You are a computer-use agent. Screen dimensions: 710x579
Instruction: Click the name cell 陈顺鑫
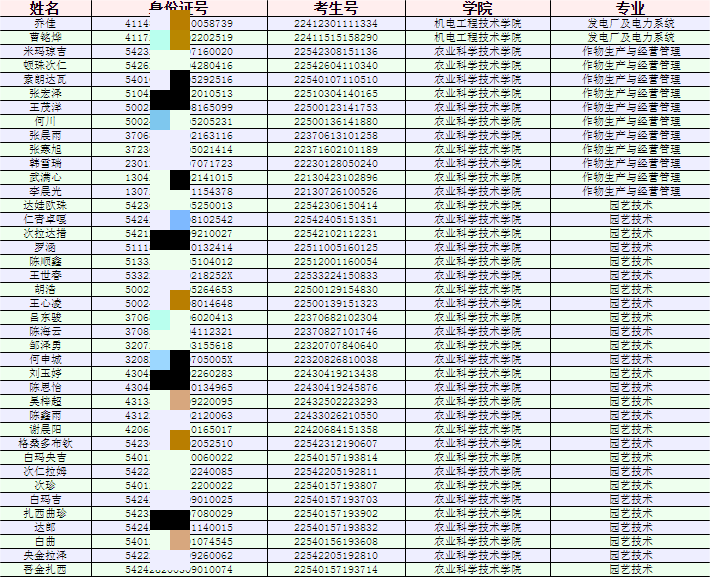pyautogui.click(x=45, y=261)
